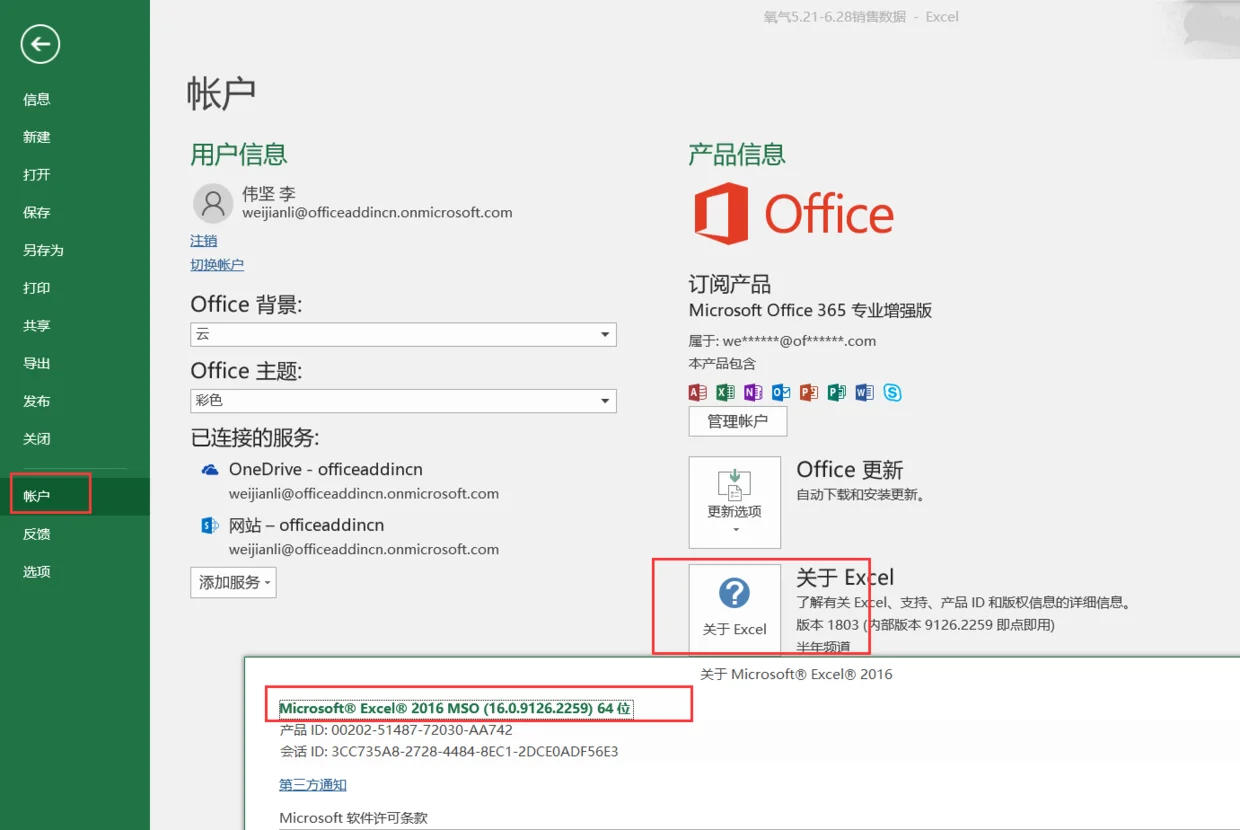Click the PowerPoint product icon
The image size is (1240, 830).
(809, 392)
